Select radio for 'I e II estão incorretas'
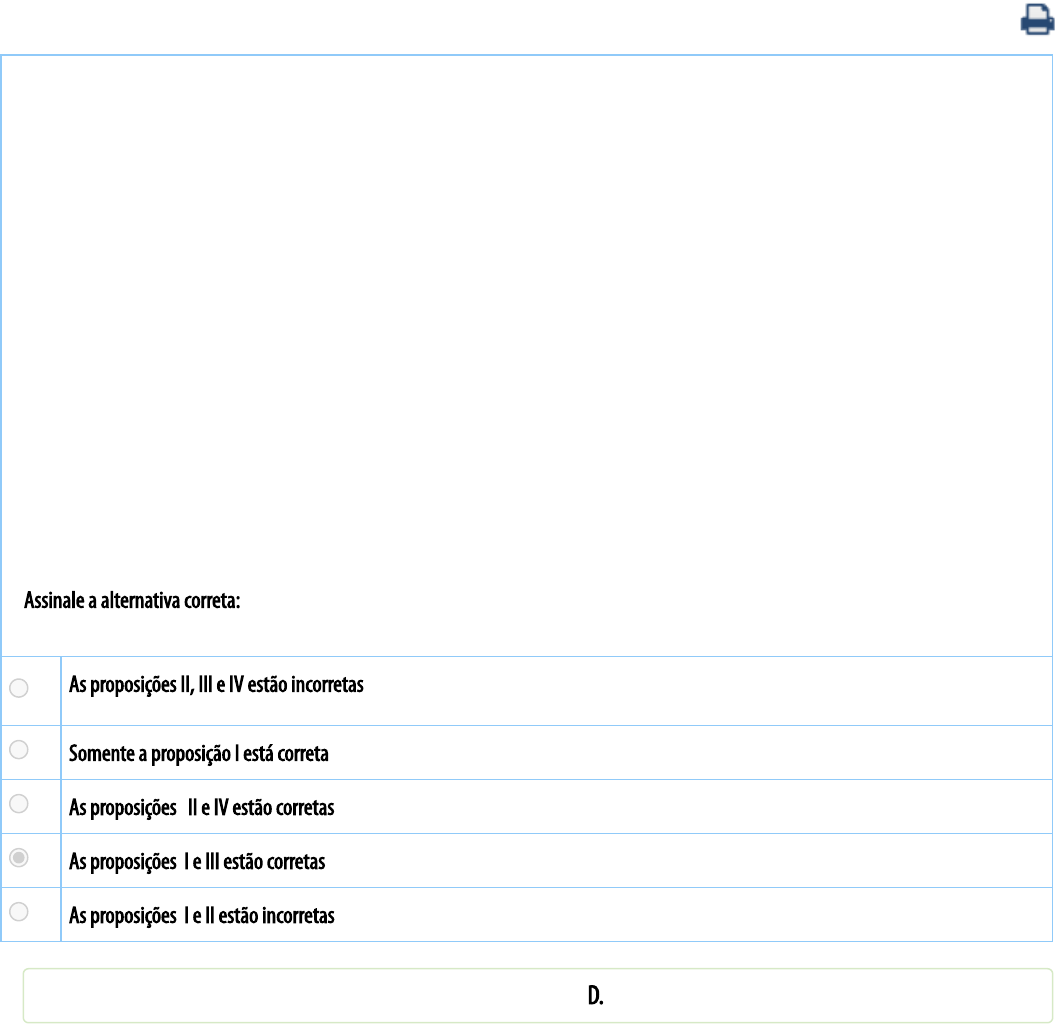The width and height of the screenshot is (1058, 1024). (18, 911)
